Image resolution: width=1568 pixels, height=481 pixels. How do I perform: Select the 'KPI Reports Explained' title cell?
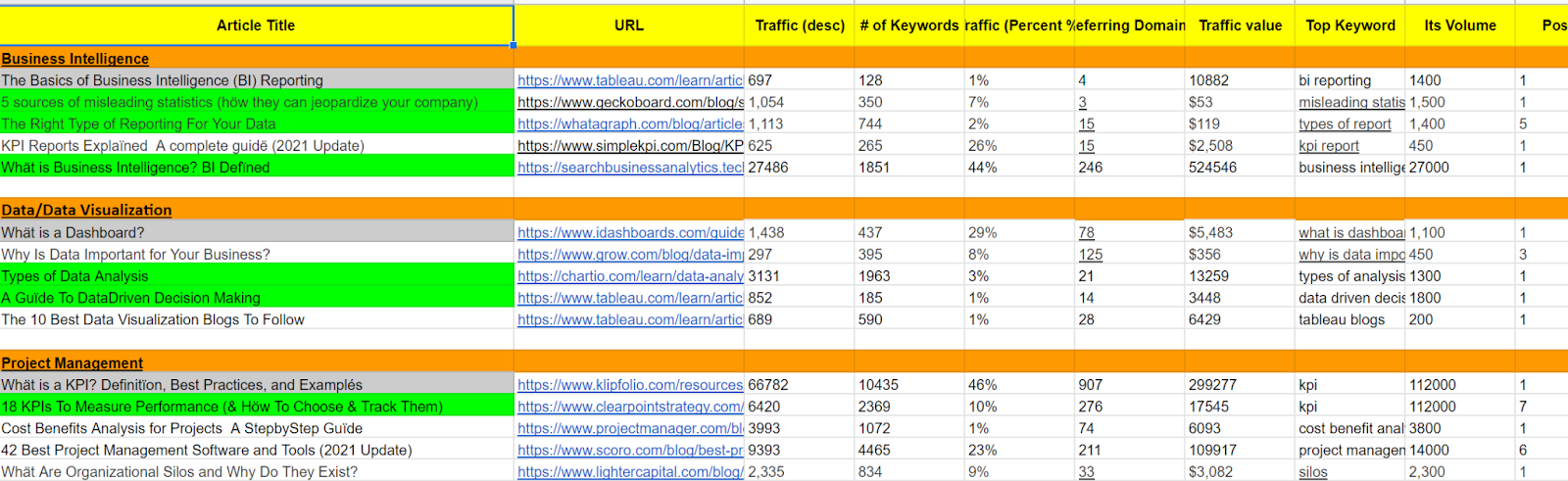257,145
